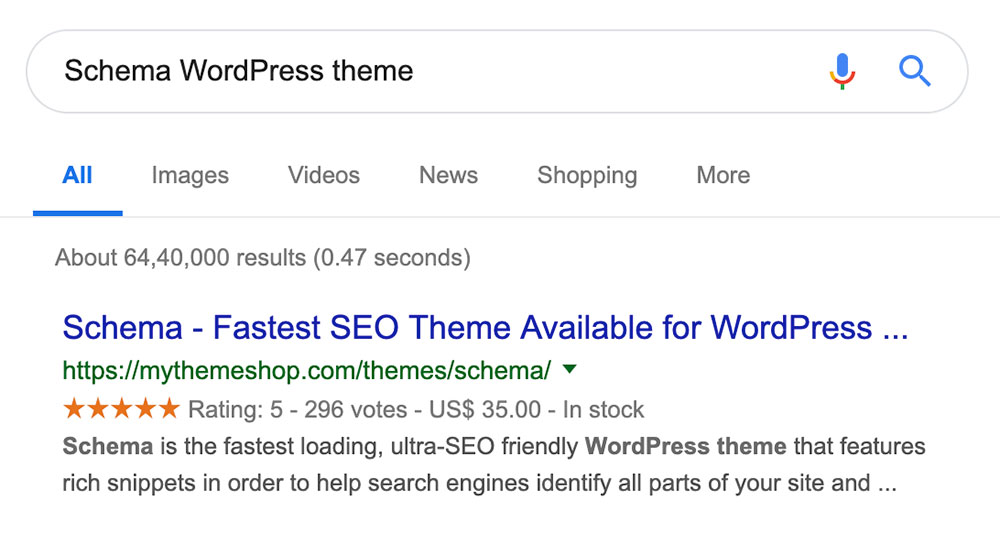Expand the More search options menu
Viewport: 1000px width, 544px height.
tap(723, 175)
